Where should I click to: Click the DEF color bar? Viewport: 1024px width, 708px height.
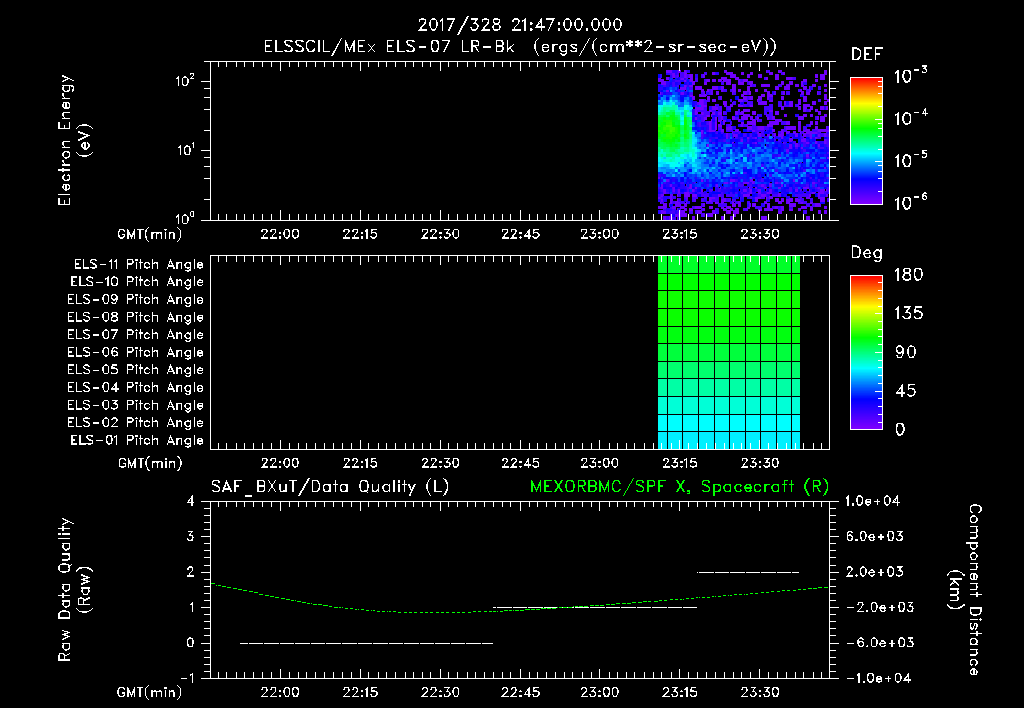[866, 141]
